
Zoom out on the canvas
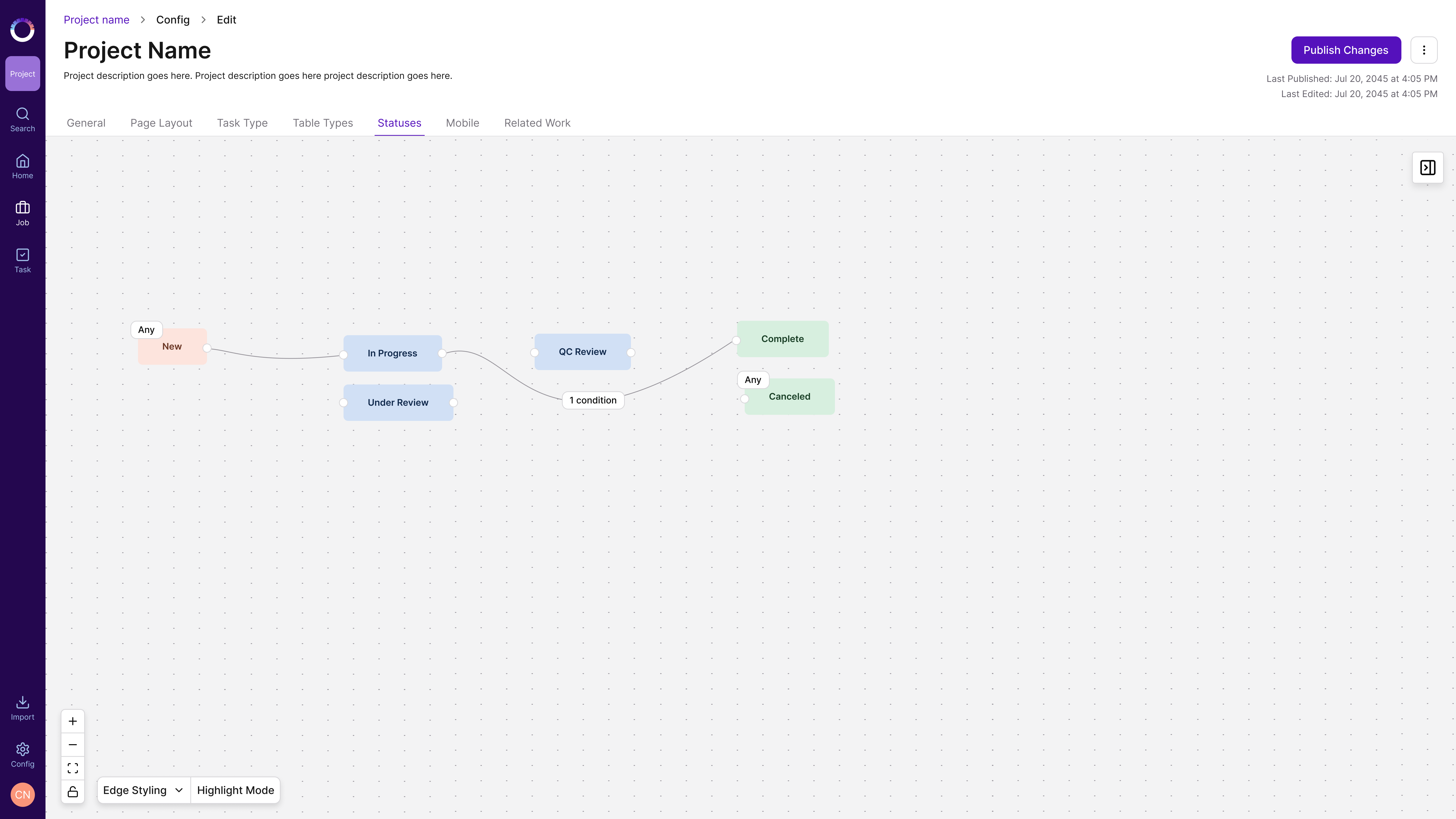point(73,744)
